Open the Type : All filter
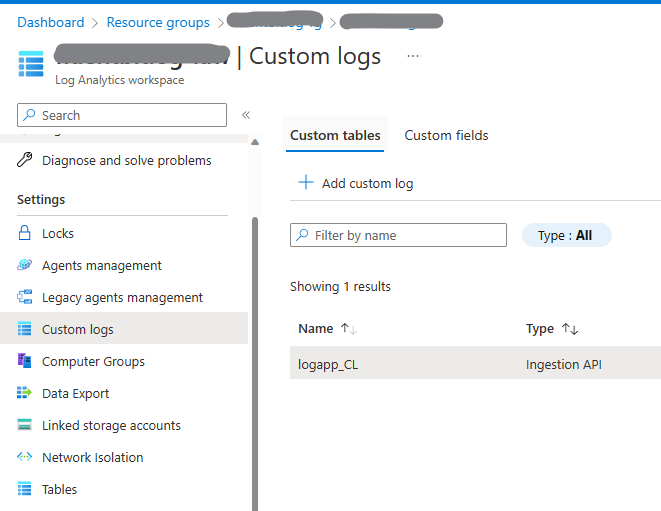The image size is (661, 511). coord(566,235)
